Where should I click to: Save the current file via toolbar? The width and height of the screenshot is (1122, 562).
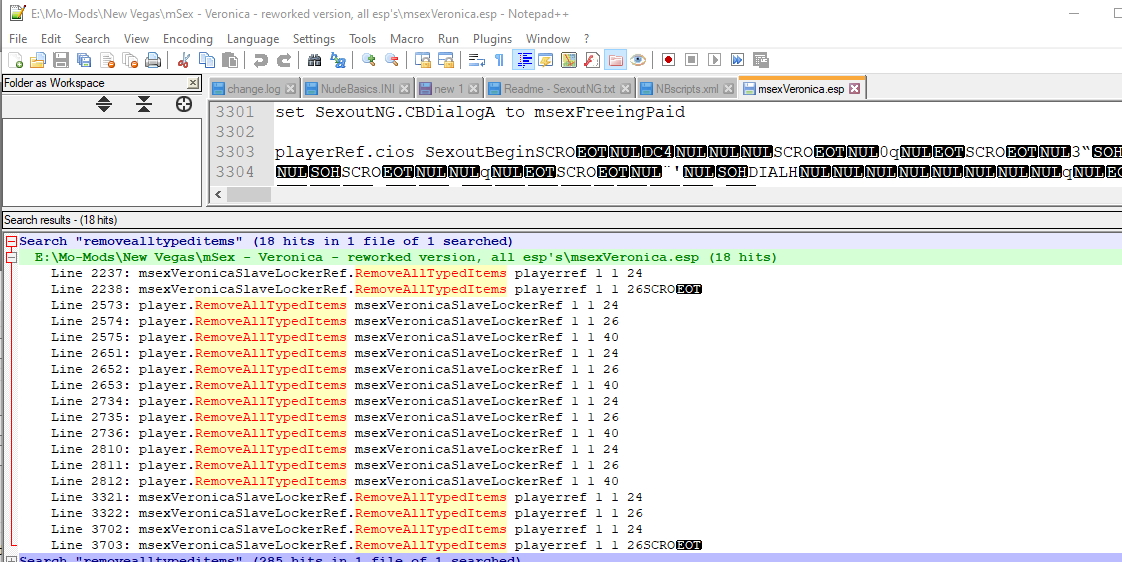tap(62, 60)
